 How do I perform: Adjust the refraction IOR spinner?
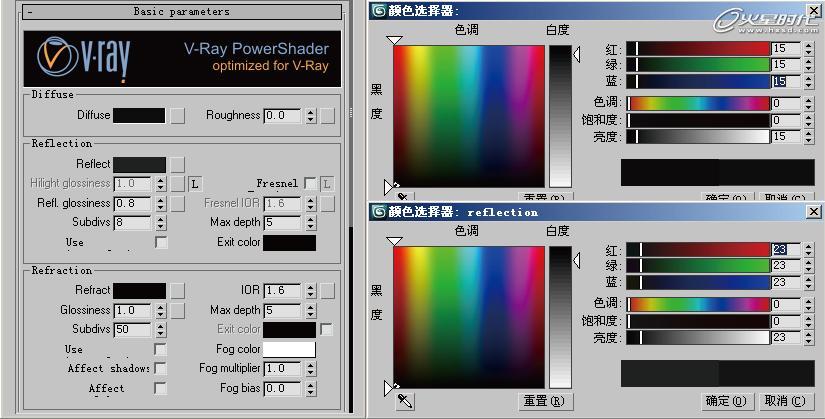(x=310, y=291)
